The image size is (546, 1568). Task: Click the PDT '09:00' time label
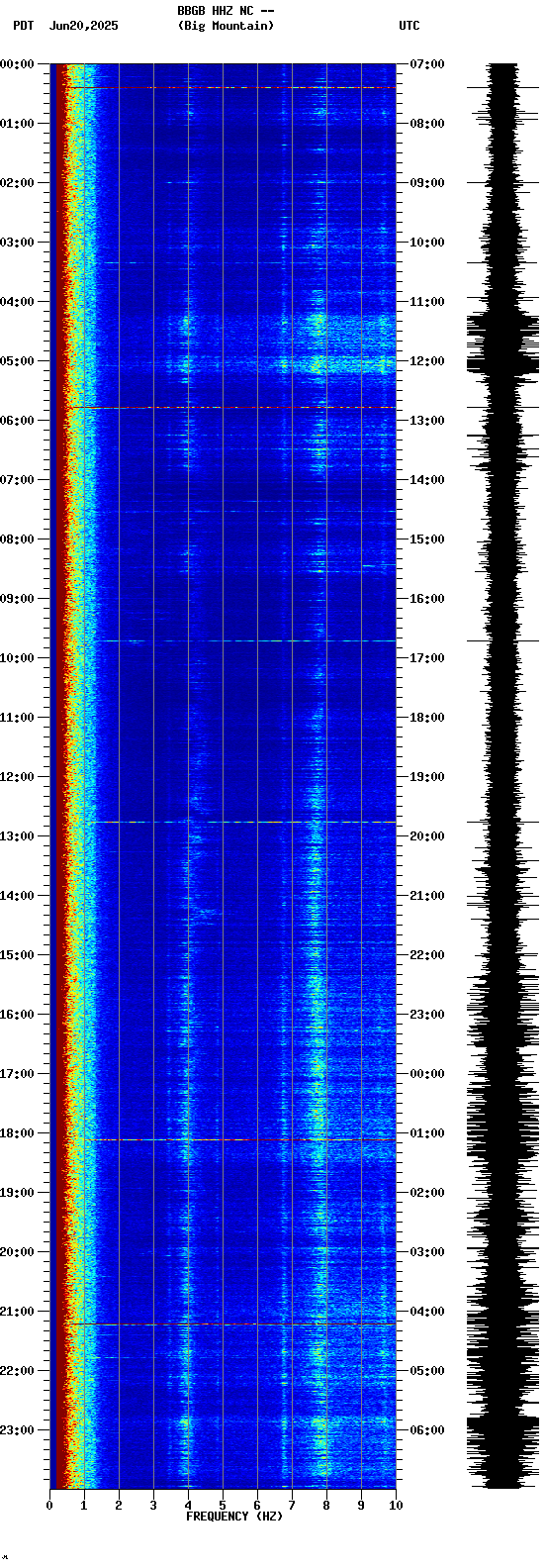coord(17,599)
